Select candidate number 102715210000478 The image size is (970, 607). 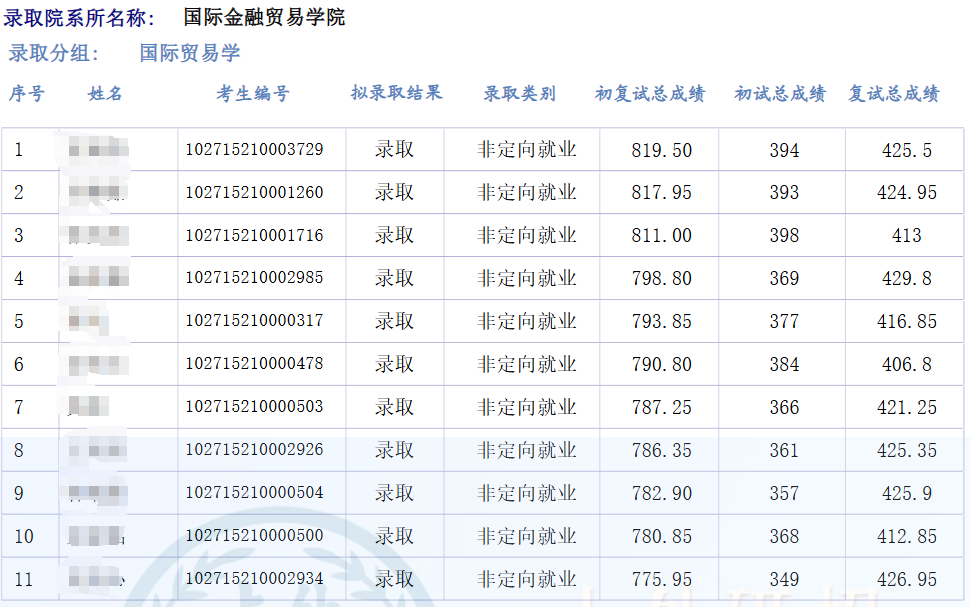pyautogui.click(x=254, y=363)
